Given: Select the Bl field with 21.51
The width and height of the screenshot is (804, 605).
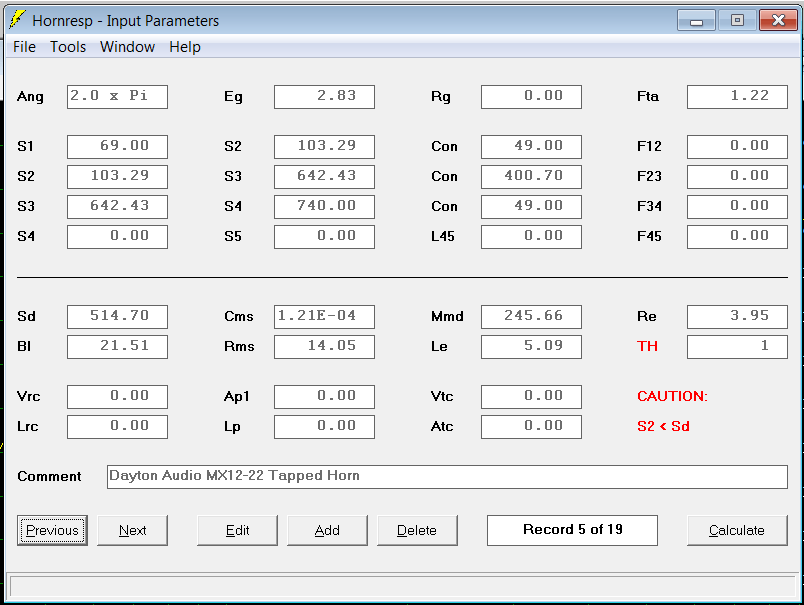Looking at the screenshot, I should click(117, 347).
